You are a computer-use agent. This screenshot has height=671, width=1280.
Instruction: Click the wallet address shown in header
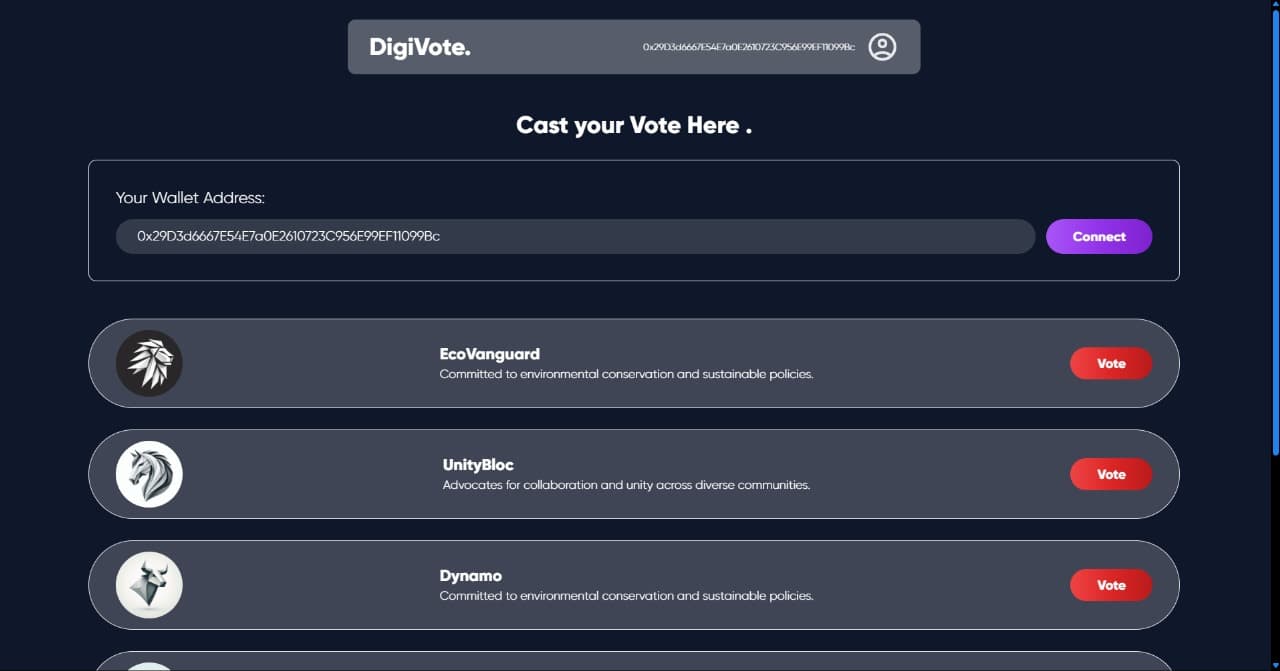748,47
